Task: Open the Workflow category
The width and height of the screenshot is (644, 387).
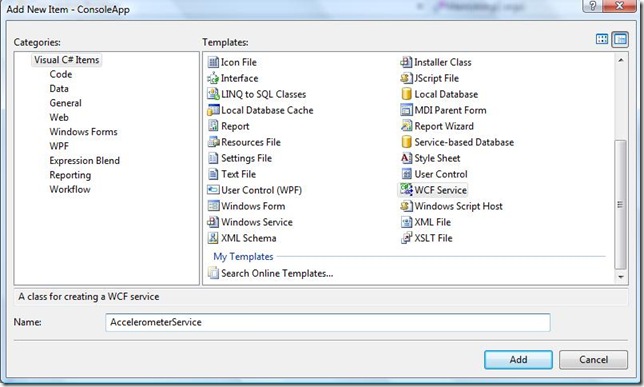Action: tap(70, 189)
